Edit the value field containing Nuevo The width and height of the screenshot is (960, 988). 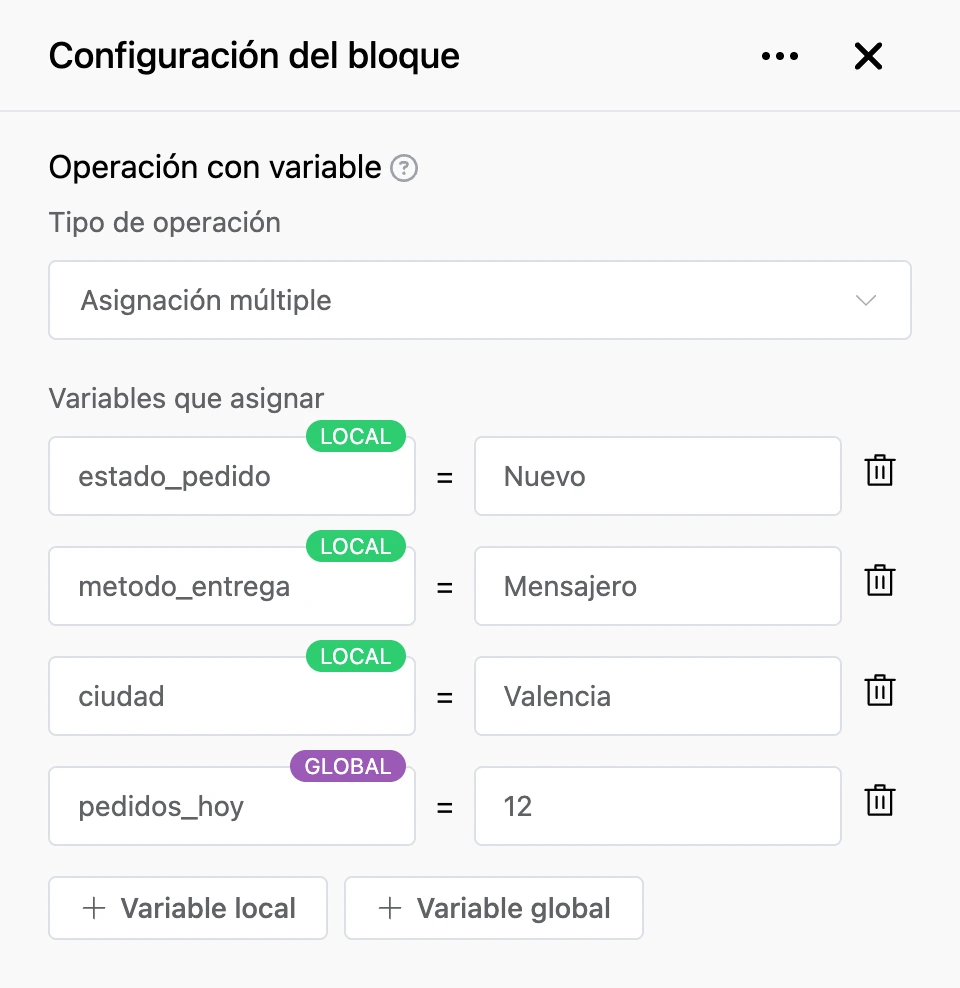tap(658, 476)
